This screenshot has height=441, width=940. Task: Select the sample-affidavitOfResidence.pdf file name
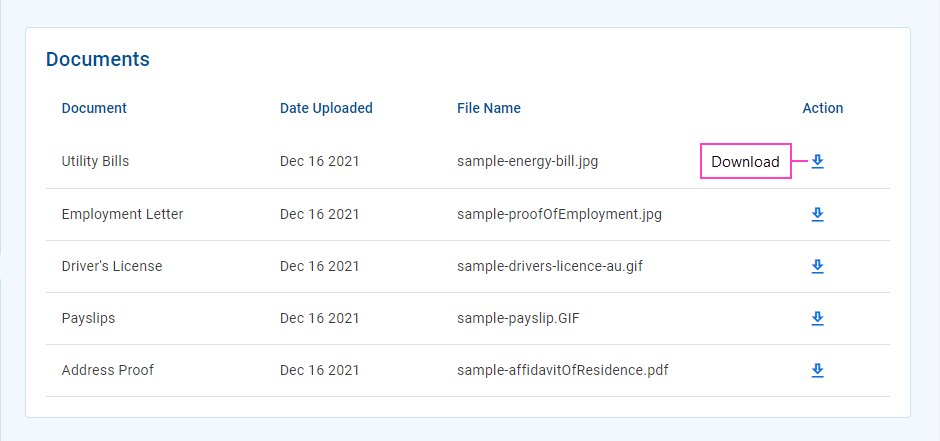click(562, 370)
